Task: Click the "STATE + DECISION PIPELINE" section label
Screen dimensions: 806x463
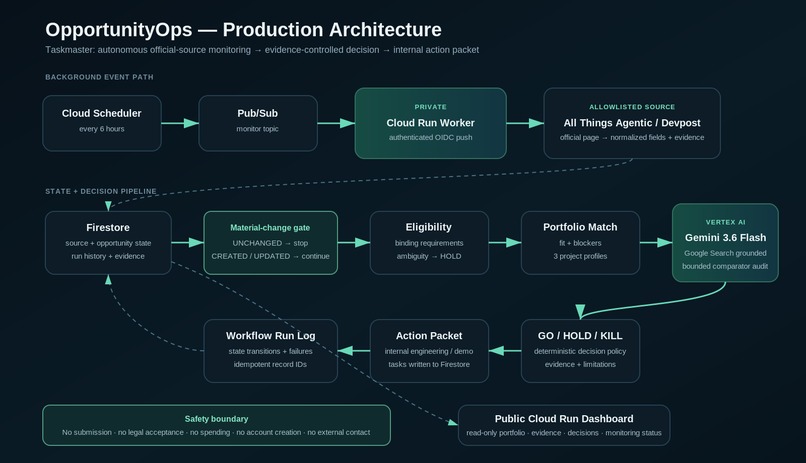Action: tap(101, 191)
